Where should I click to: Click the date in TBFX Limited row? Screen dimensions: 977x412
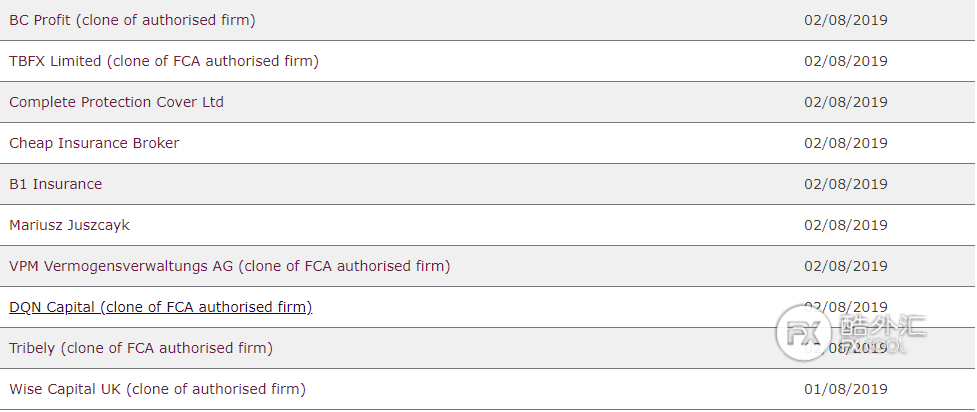[846, 61]
